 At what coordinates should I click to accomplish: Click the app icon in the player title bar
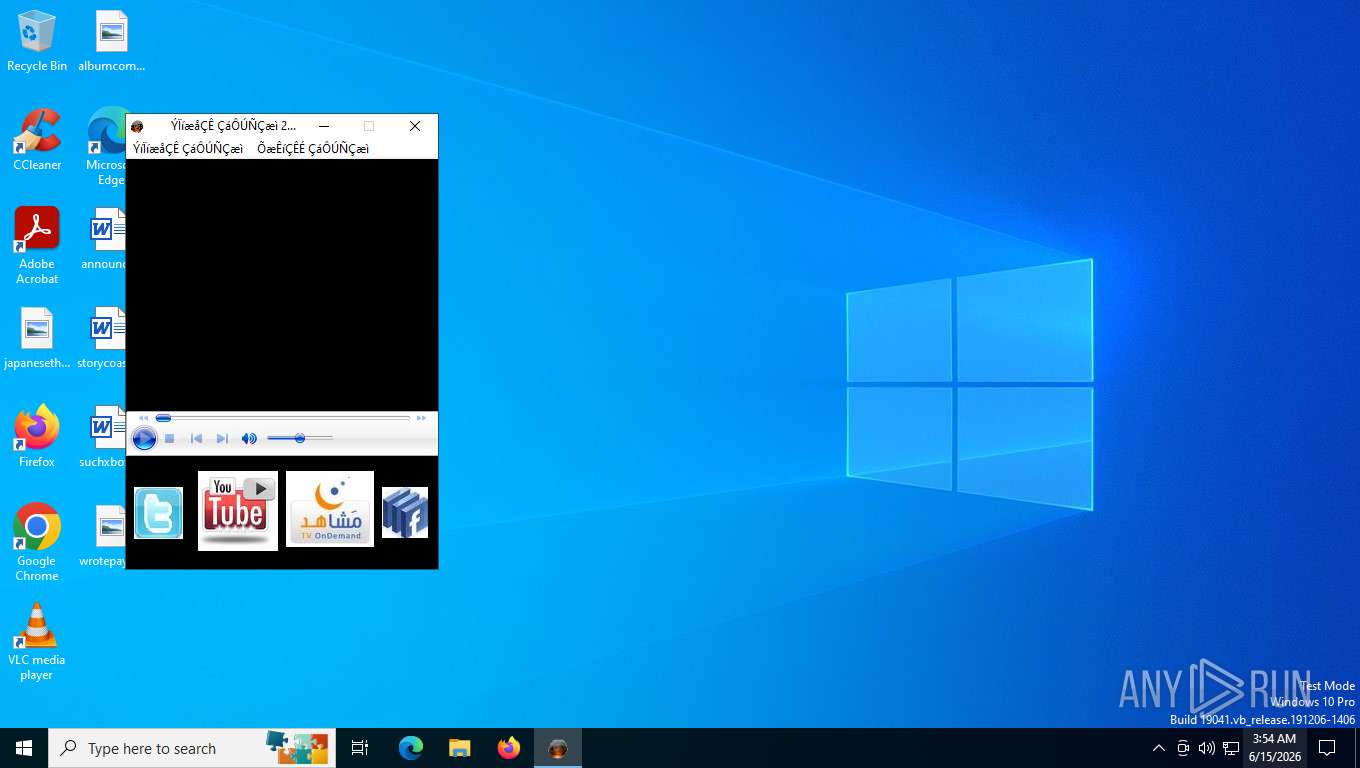pyautogui.click(x=138, y=127)
